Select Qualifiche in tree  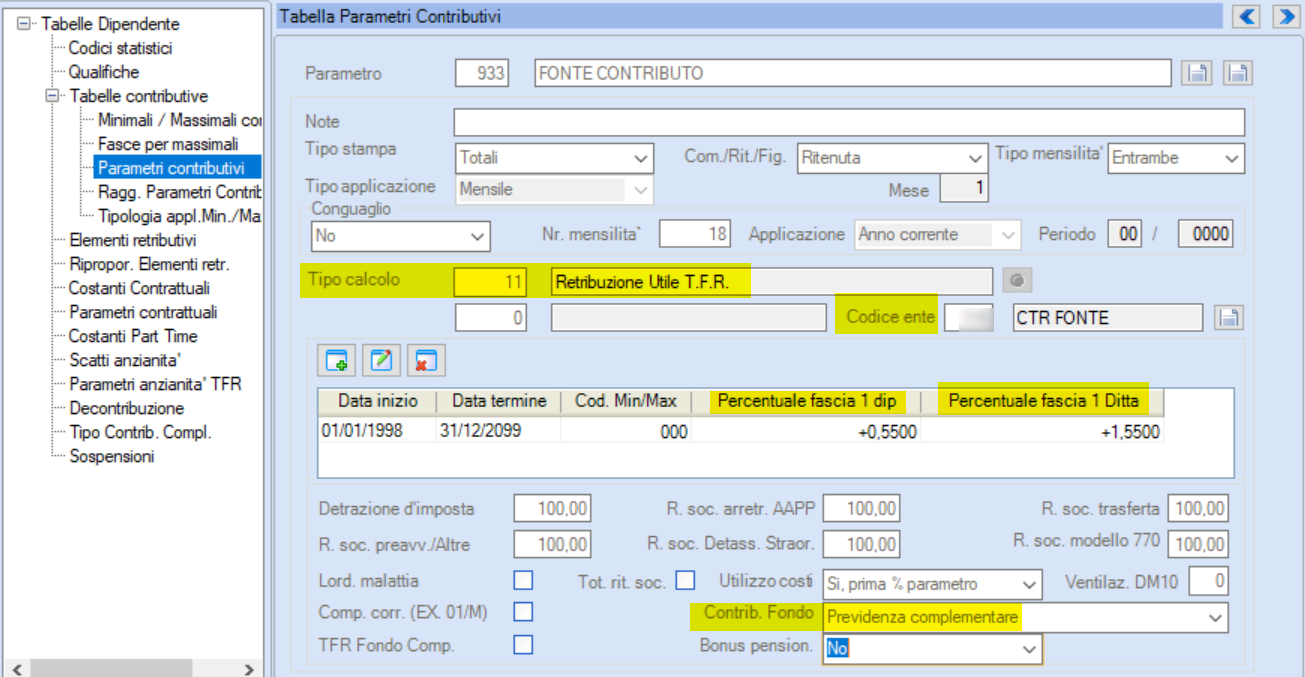point(104,72)
